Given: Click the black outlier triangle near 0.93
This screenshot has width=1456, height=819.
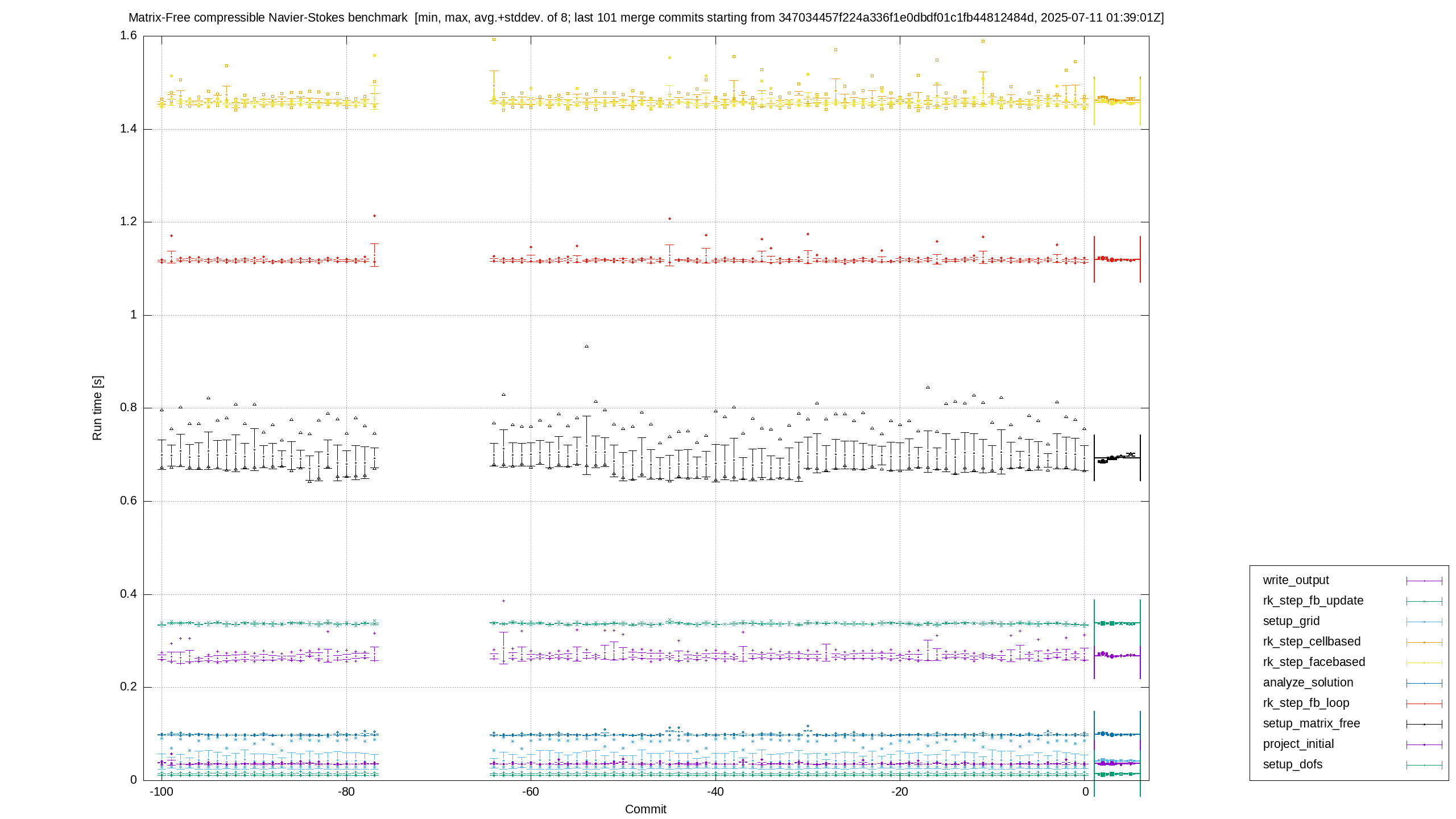Looking at the screenshot, I should pos(587,346).
